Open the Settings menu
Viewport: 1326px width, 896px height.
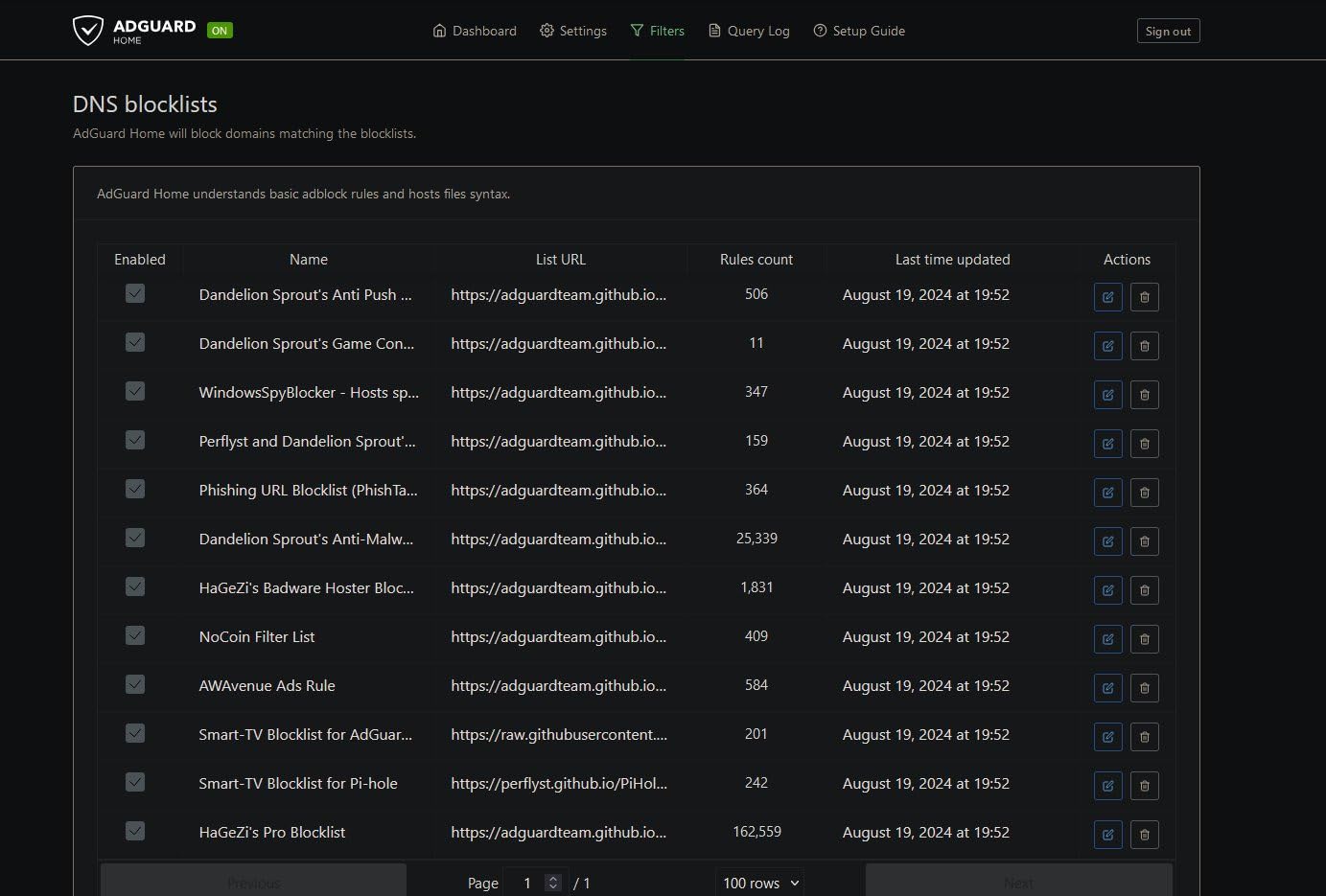click(x=573, y=31)
